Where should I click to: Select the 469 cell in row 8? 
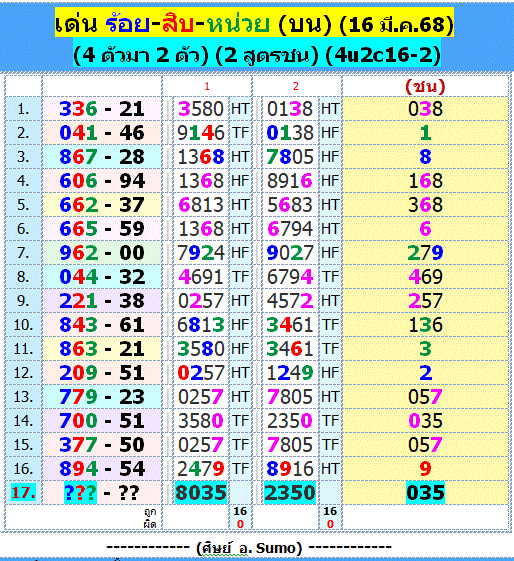(425, 277)
